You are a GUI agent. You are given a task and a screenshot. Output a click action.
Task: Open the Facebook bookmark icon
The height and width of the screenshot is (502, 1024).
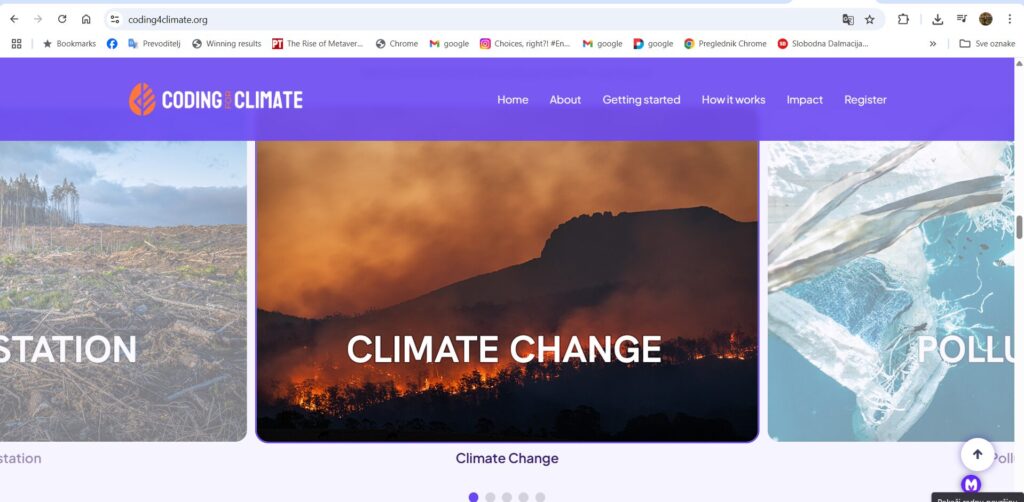point(112,44)
